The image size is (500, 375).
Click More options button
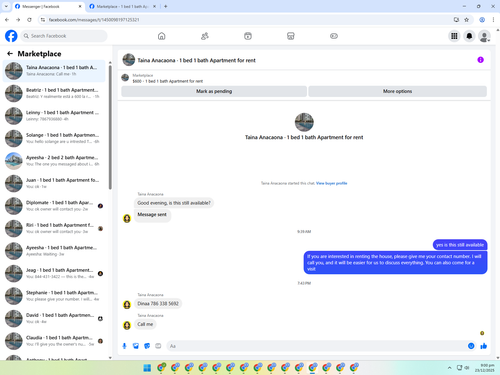(x=397, y=91)
